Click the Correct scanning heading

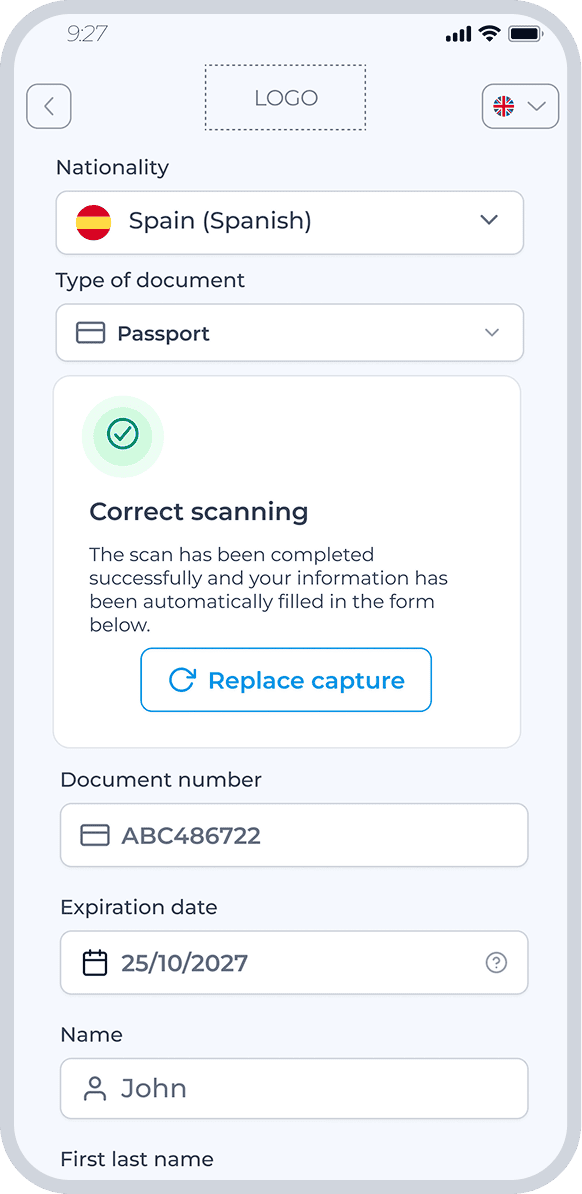[x=199, y=512]
